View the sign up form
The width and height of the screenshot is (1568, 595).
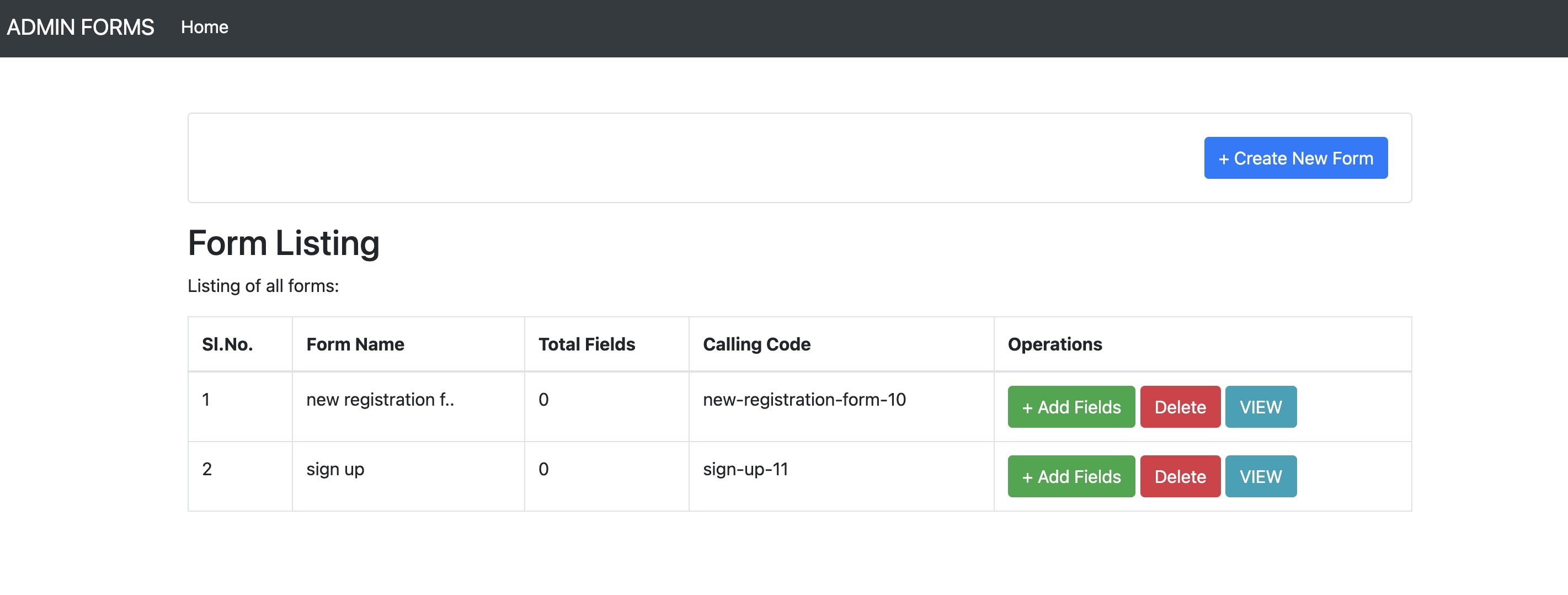tap(1260, 476)
